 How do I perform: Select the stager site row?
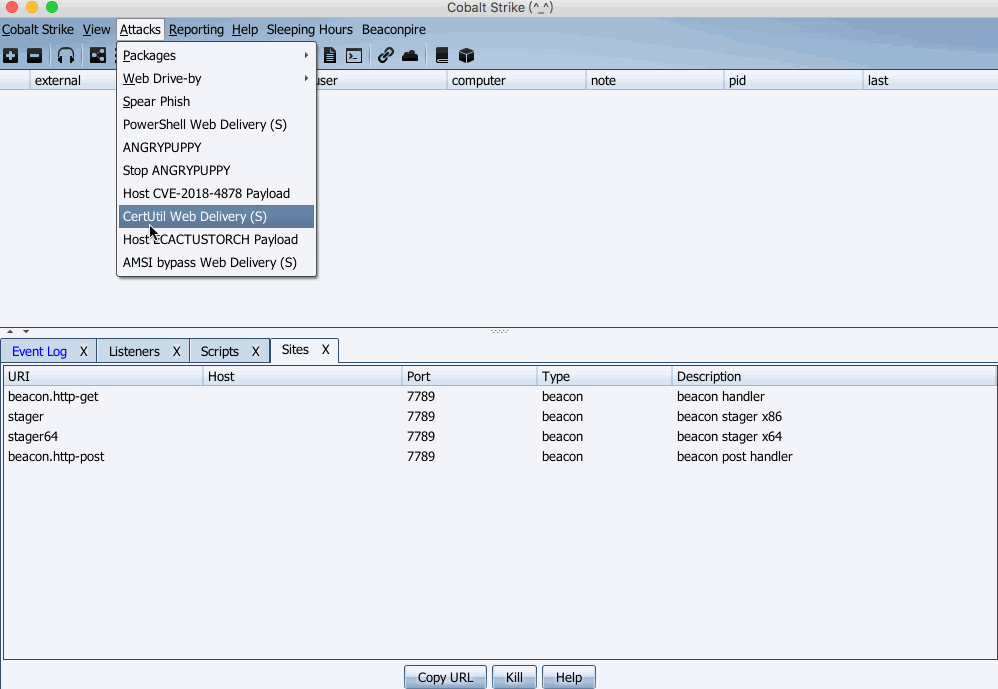(500, 417)
